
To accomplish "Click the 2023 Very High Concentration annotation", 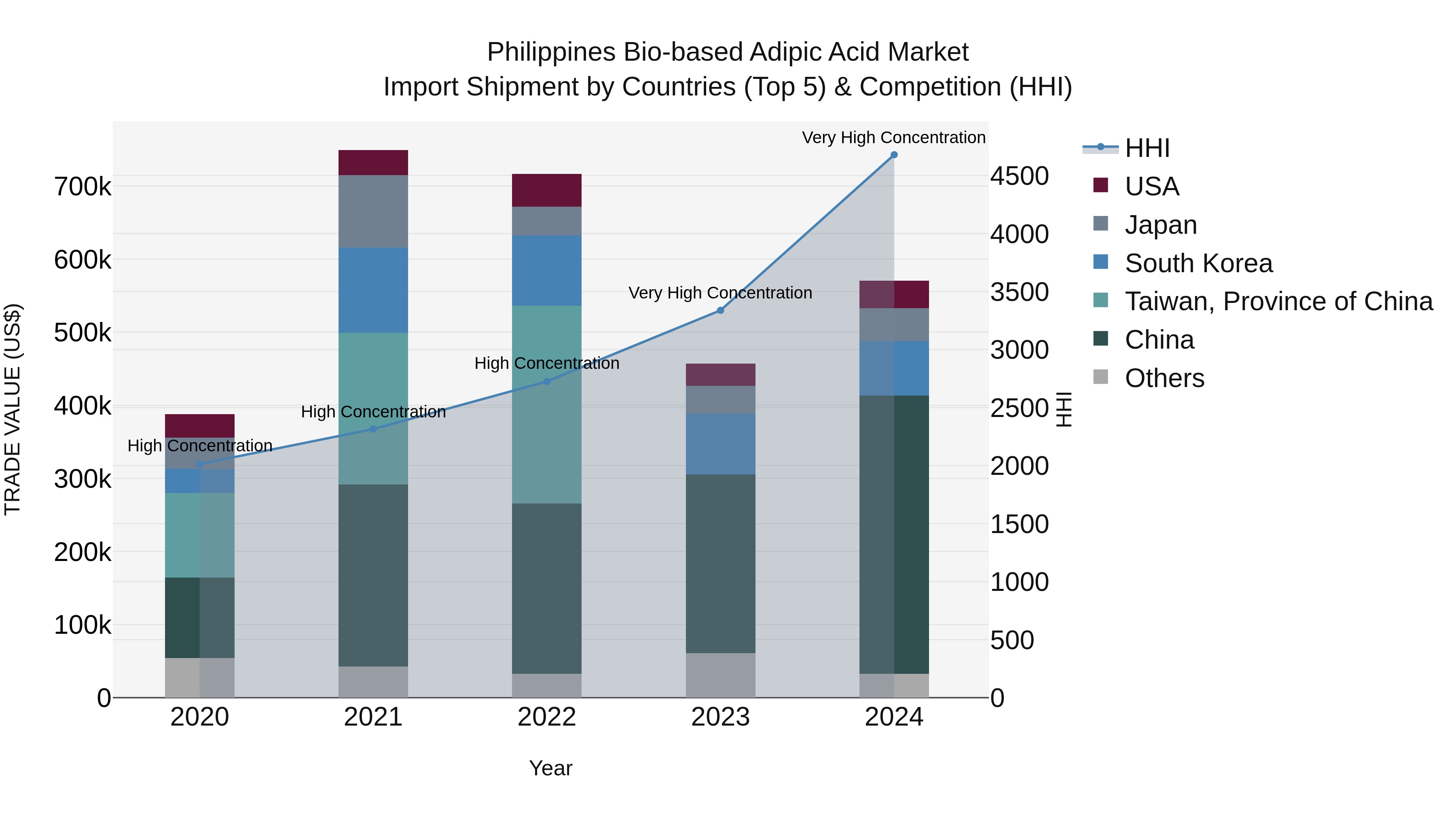I will [721, 293].
